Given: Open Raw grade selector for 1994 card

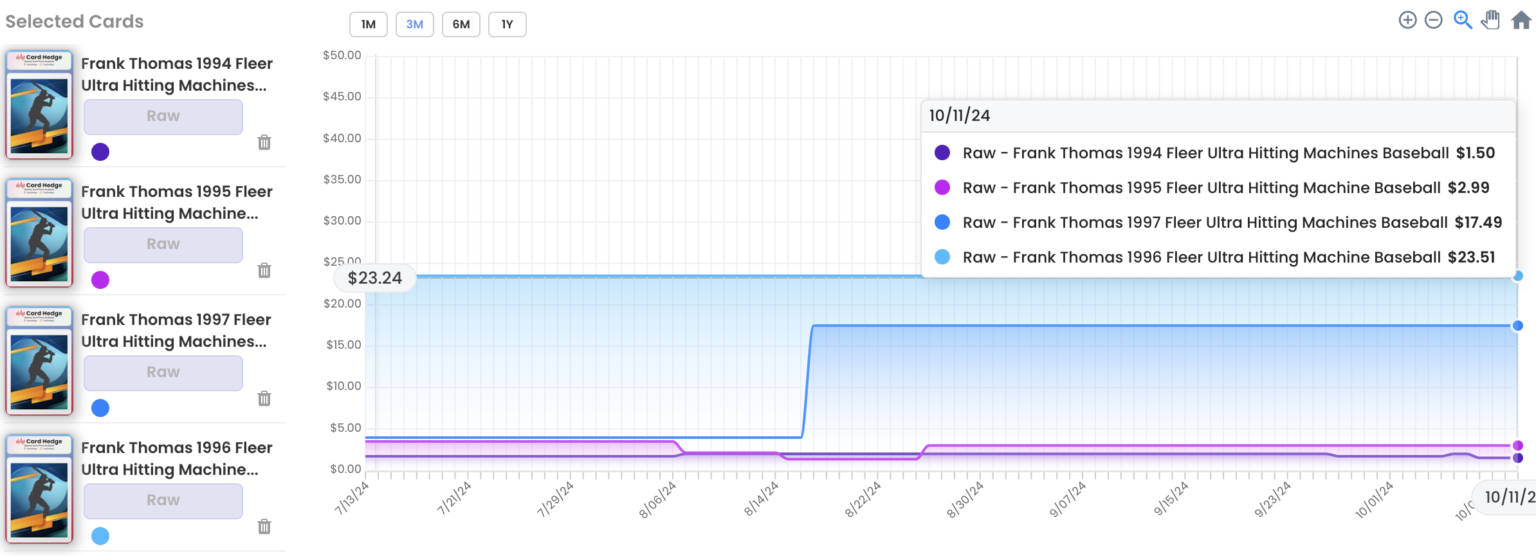Looking at the screenshot, I should pos(163,116).
